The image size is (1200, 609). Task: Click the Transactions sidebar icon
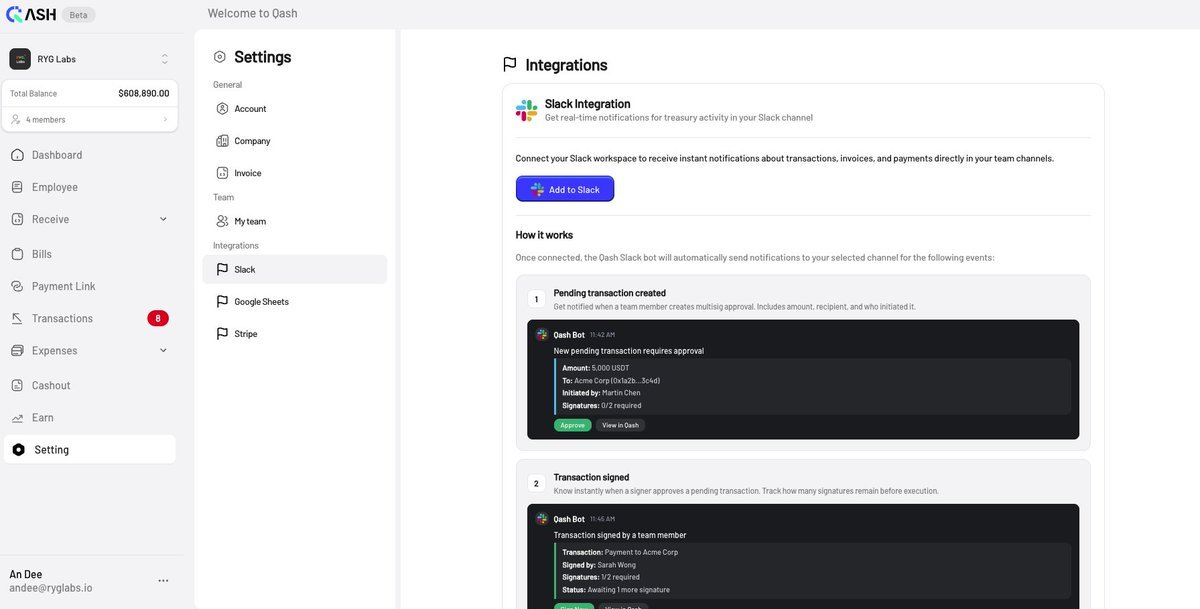18,318
